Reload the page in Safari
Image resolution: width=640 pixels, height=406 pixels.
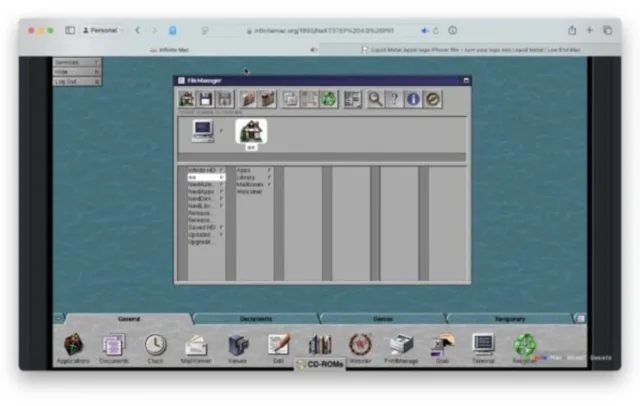pyautogui.click(x=436, y=31)
